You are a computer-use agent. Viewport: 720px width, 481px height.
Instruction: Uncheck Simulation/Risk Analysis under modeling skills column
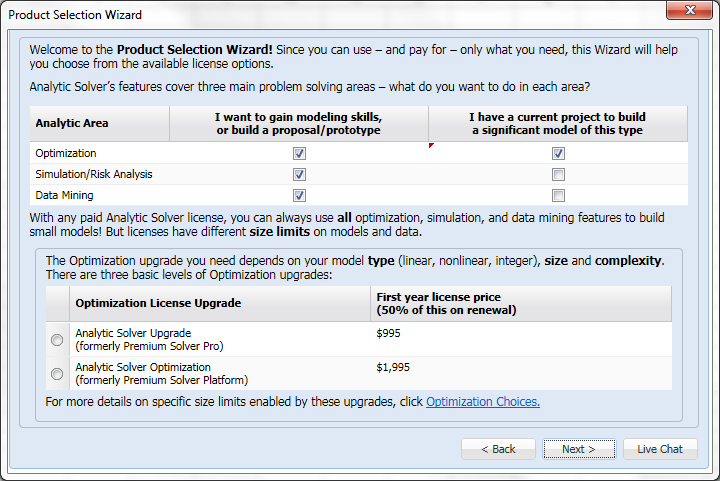(x=299, y=175)
